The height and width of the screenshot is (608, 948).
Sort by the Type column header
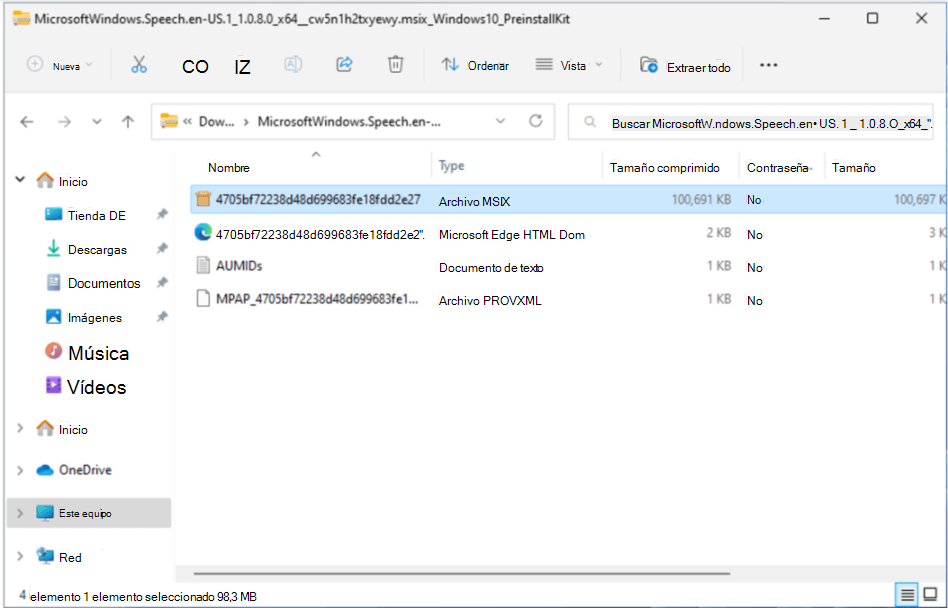[452, 166]
